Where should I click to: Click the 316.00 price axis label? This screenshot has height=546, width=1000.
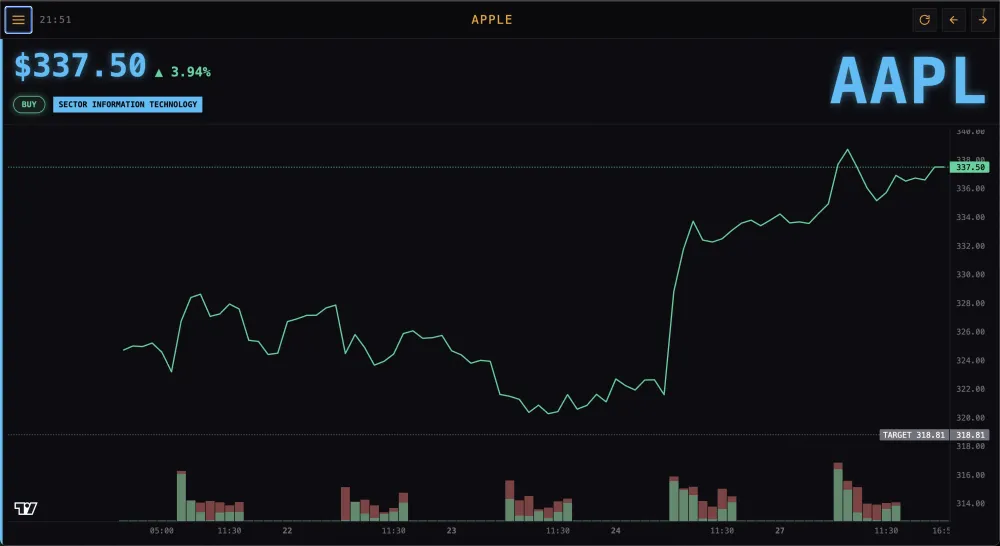coord(969,475)
